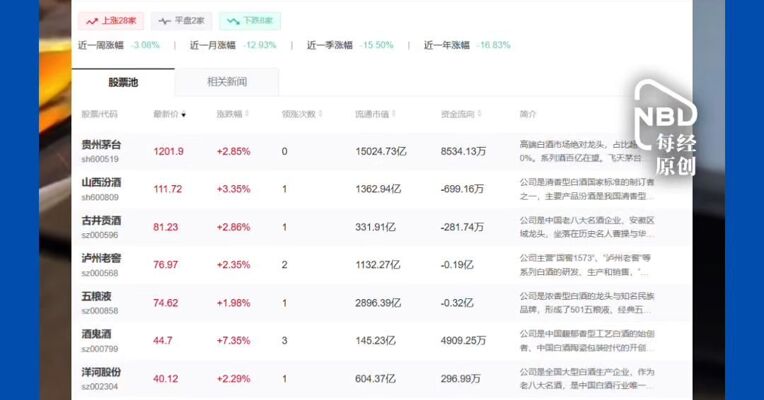Click the 泸州老窖 company description

(x=586, y=265)
